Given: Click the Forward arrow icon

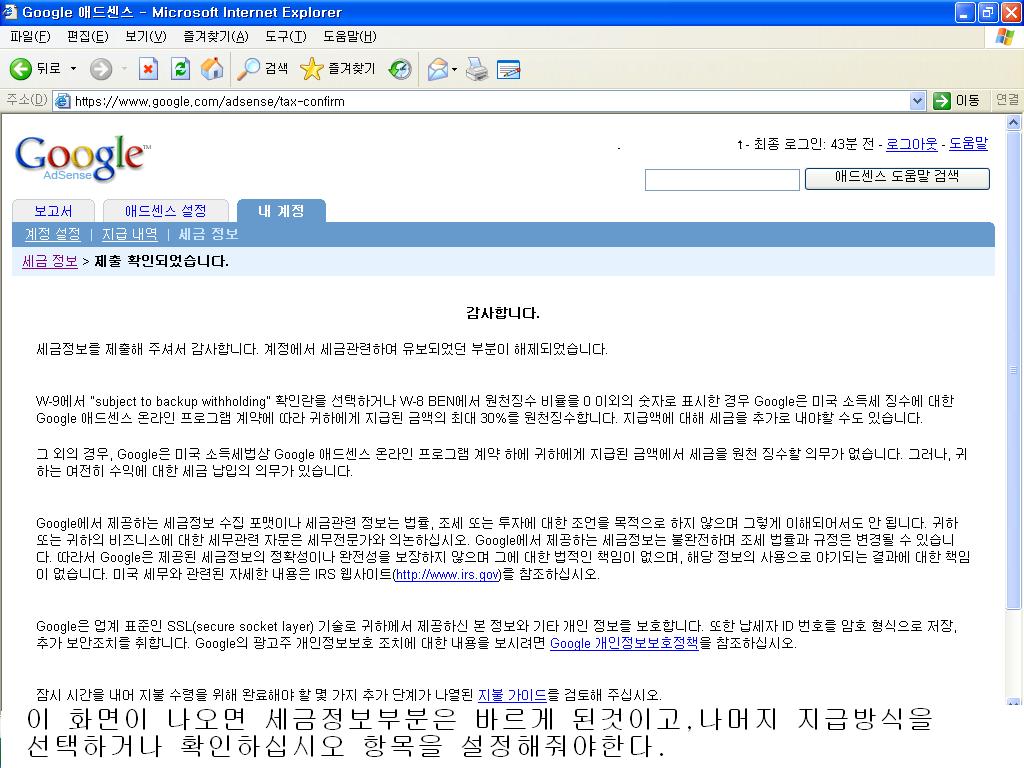Looking at the screenshot, I should tap(101, 69).
